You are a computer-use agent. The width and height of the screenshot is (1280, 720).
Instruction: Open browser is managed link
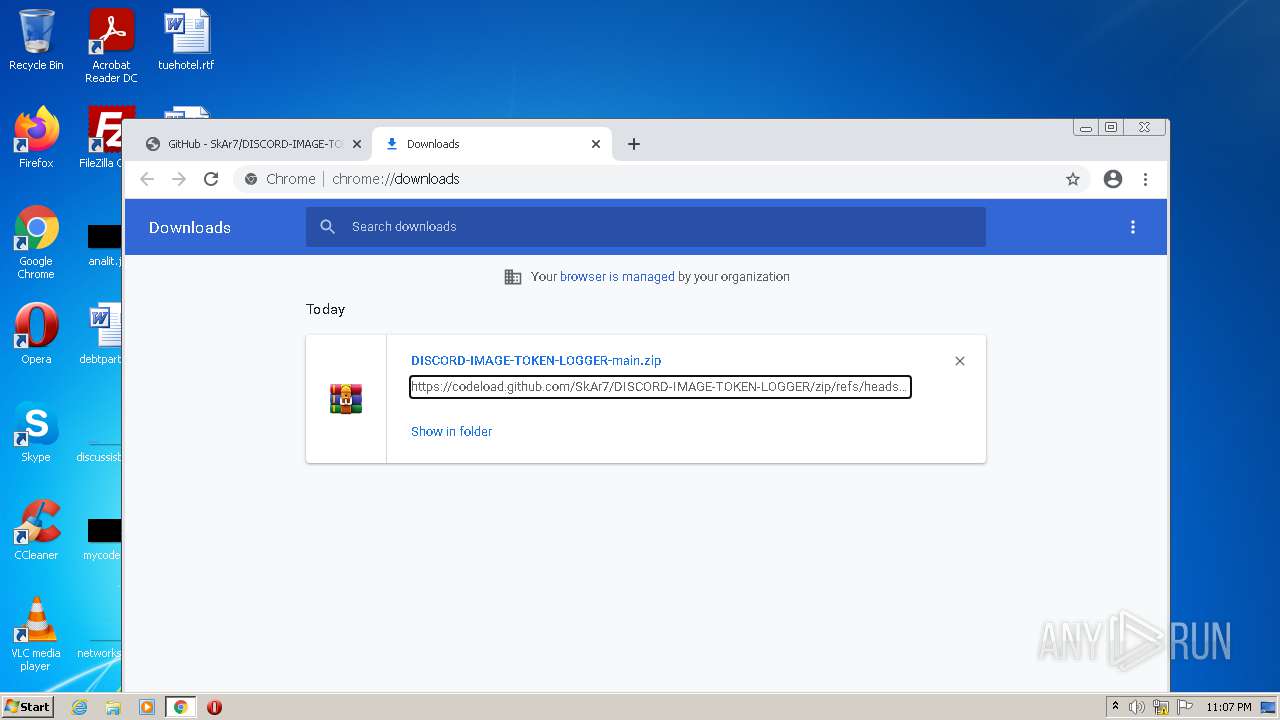617,277
